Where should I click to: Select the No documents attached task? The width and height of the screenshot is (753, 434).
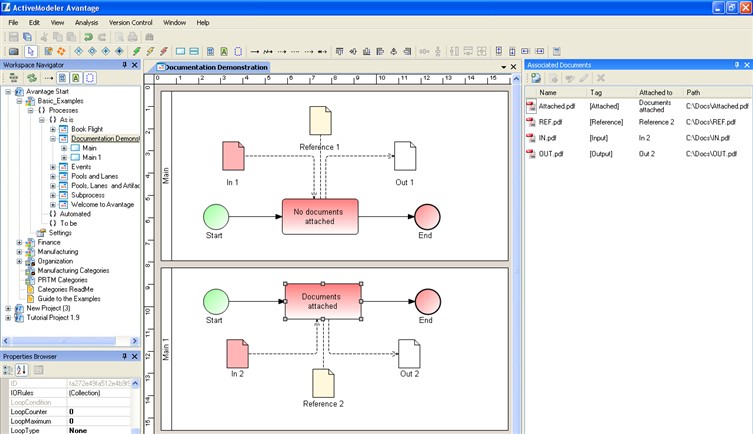pyautogui.click(x=320, y=217)
